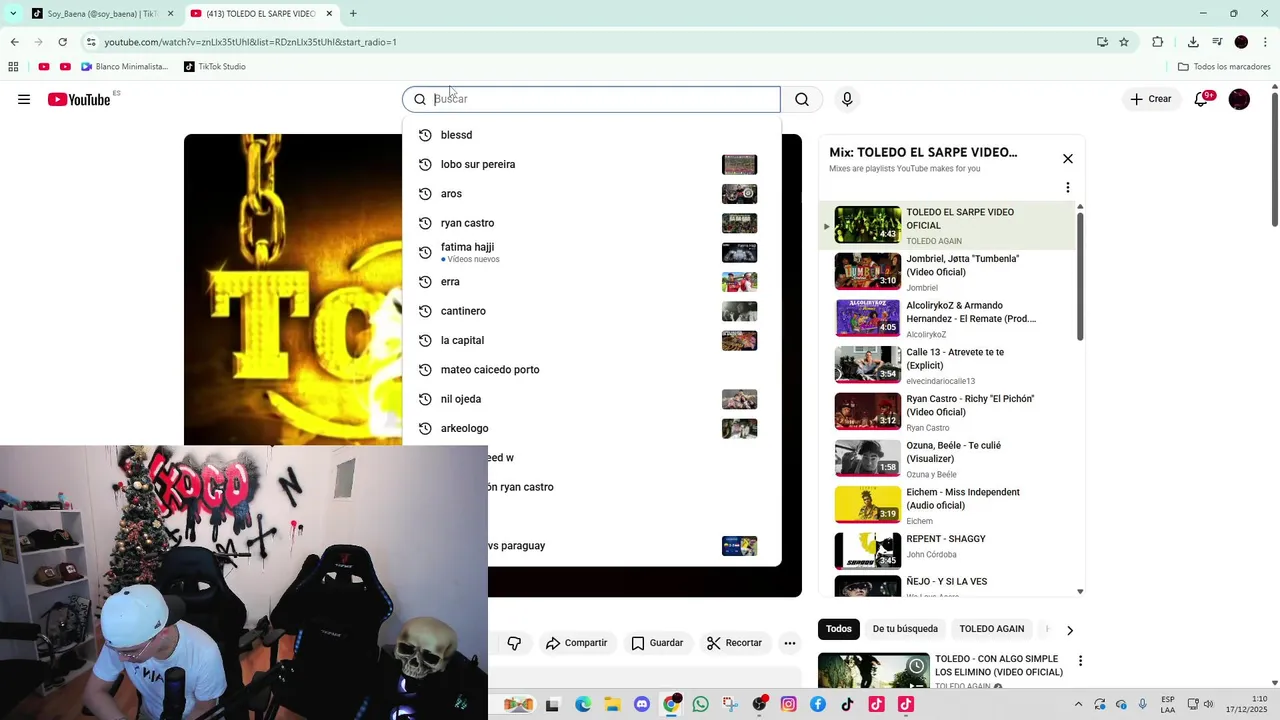Select the De tu búsqueda chip
Image resolution: width=1280 pixels, height=720 pixels.
coord(905,629)
